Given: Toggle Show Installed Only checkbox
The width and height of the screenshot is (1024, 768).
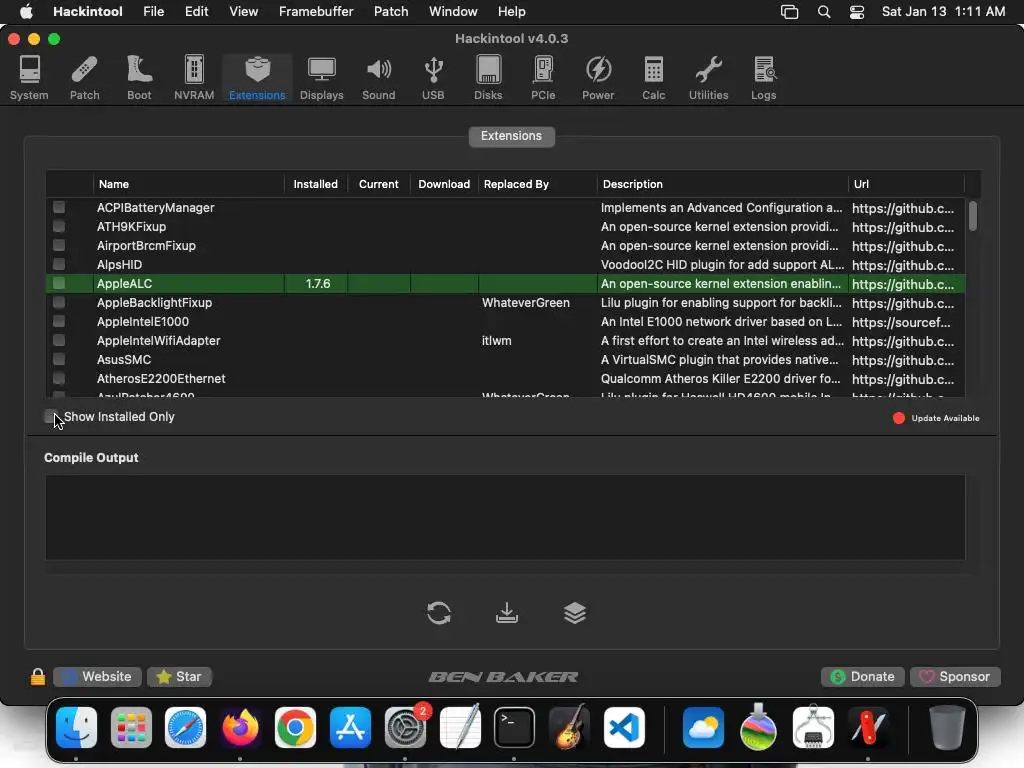Looking at the screenshot, I should point(50,417).
